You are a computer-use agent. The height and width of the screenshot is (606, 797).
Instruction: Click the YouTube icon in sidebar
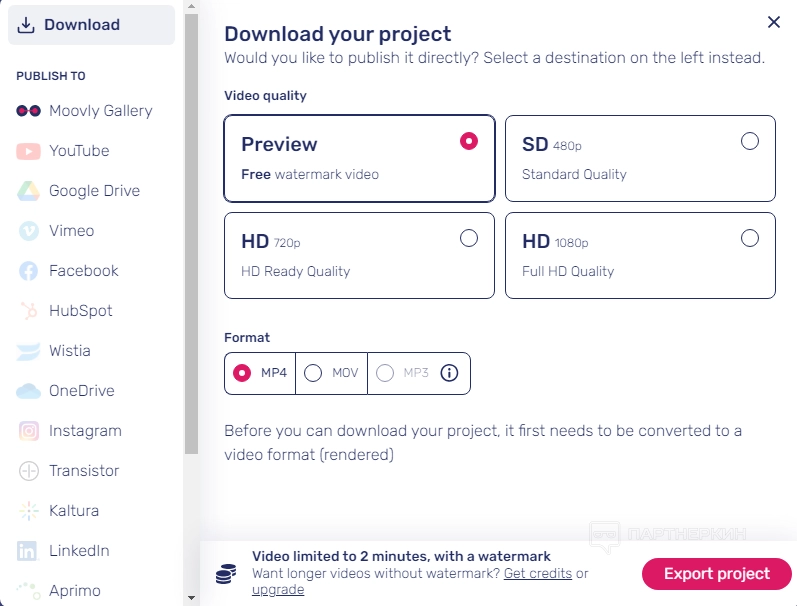tap(28, 151)
